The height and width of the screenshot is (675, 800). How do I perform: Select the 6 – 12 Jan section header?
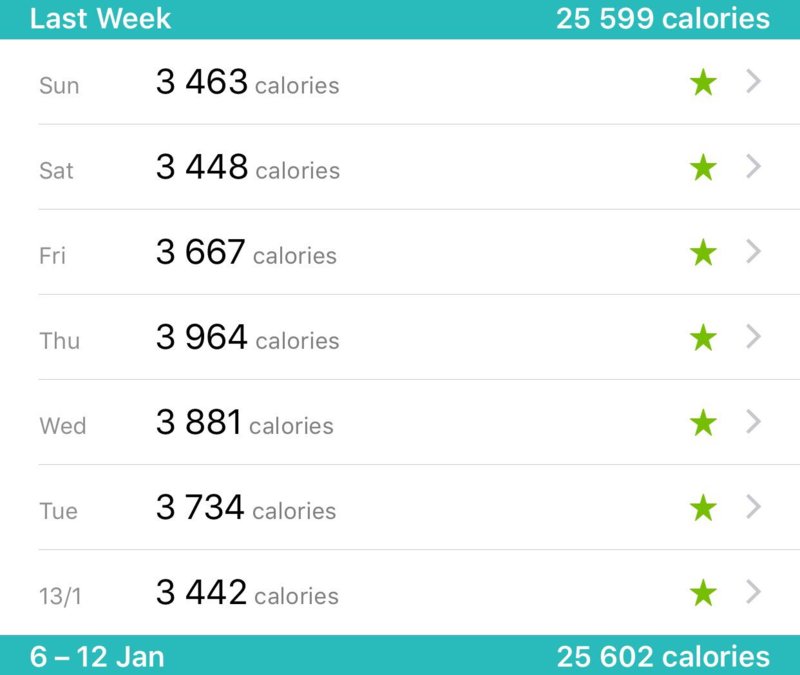click(x=400, y=655)
